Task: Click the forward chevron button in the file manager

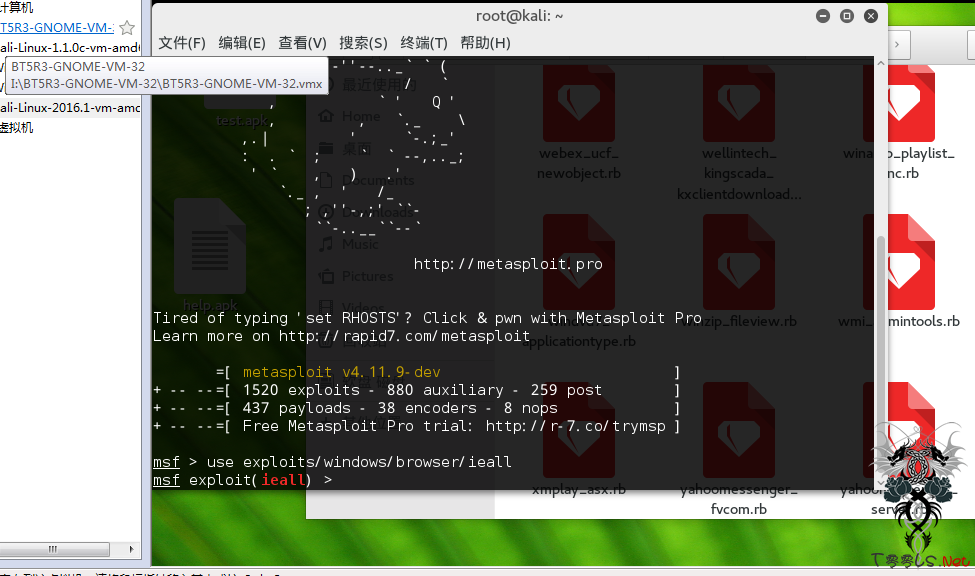Action: [x=897, y=44]
